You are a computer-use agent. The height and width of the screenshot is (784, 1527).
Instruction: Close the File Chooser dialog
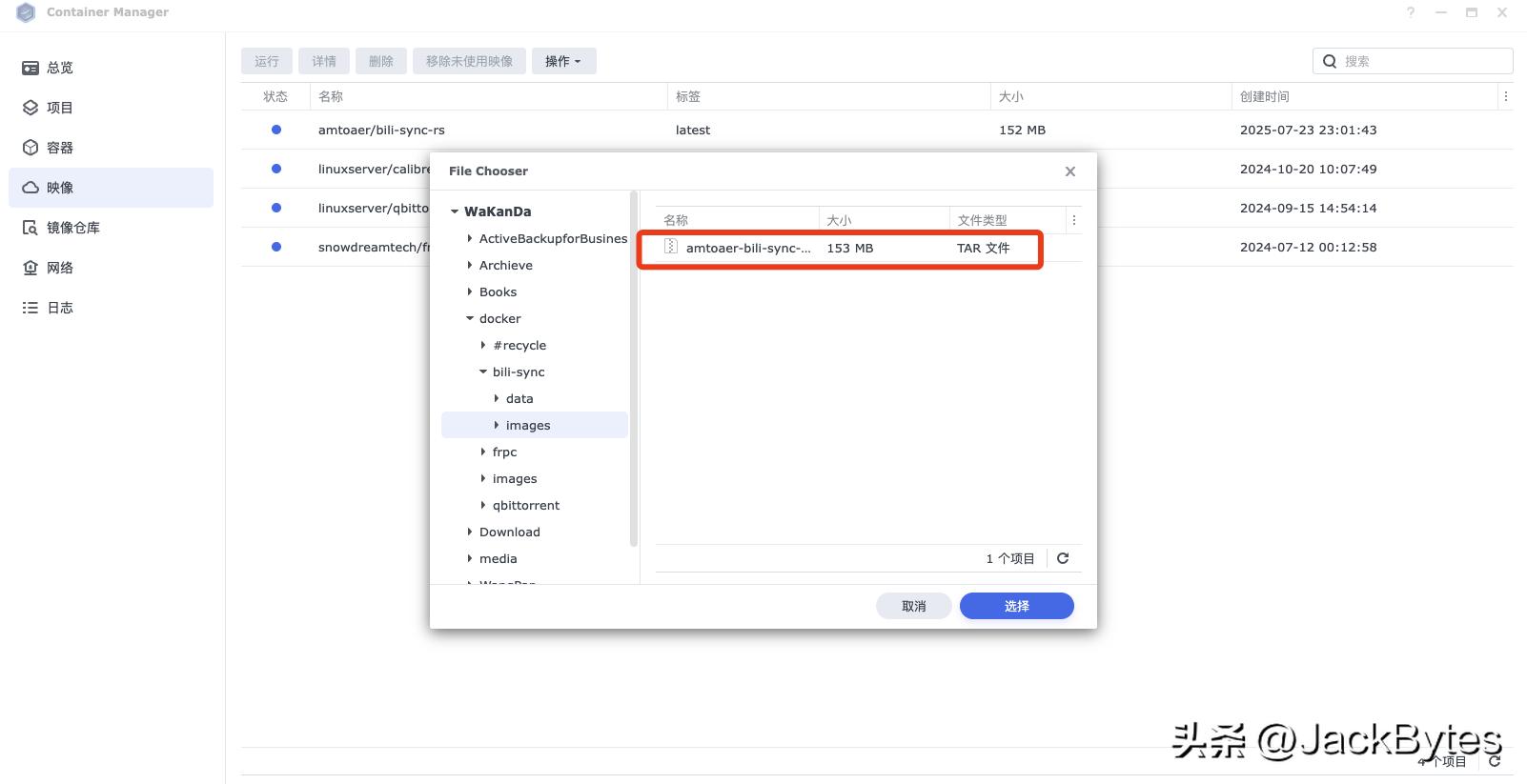coord(1070,171)
